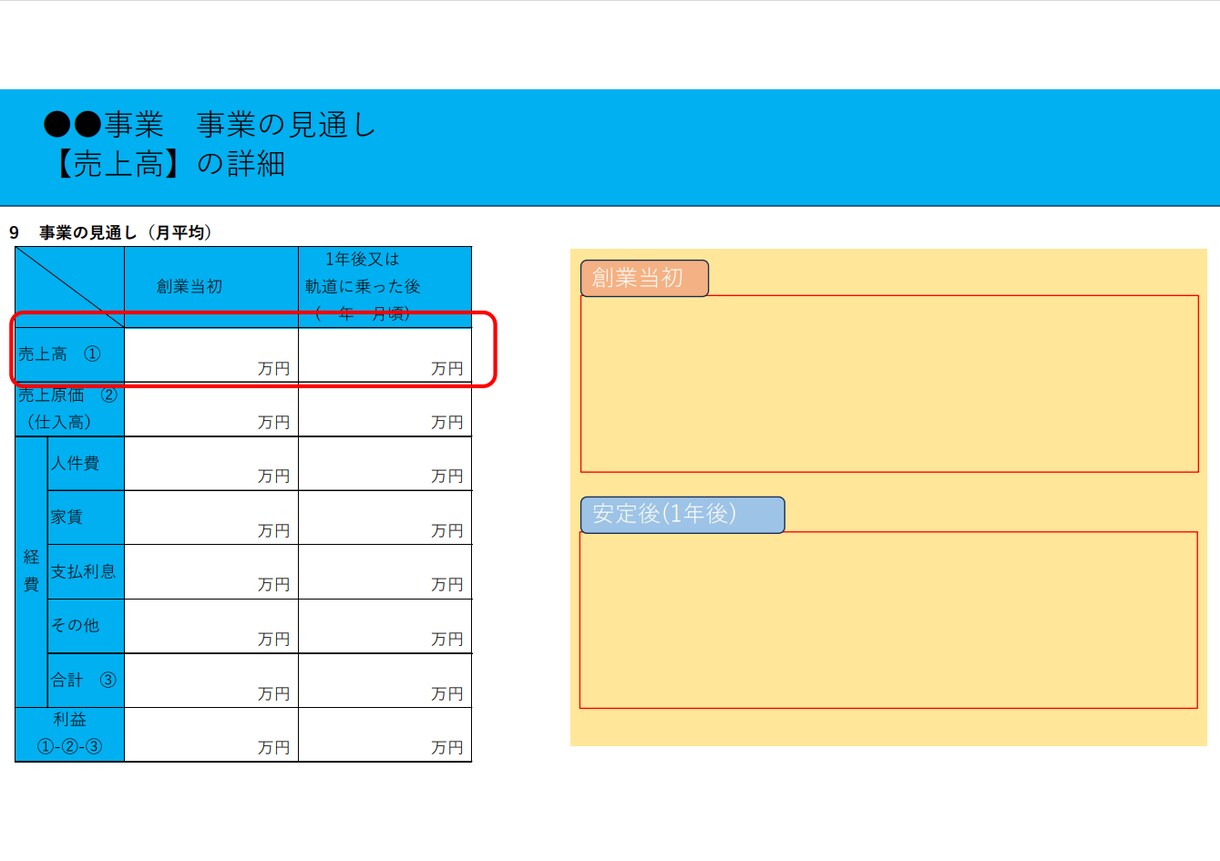Click the 支払利息 cell under 創業当初 column
This screenshot has height=861, width=1220.
coord(211,571)
